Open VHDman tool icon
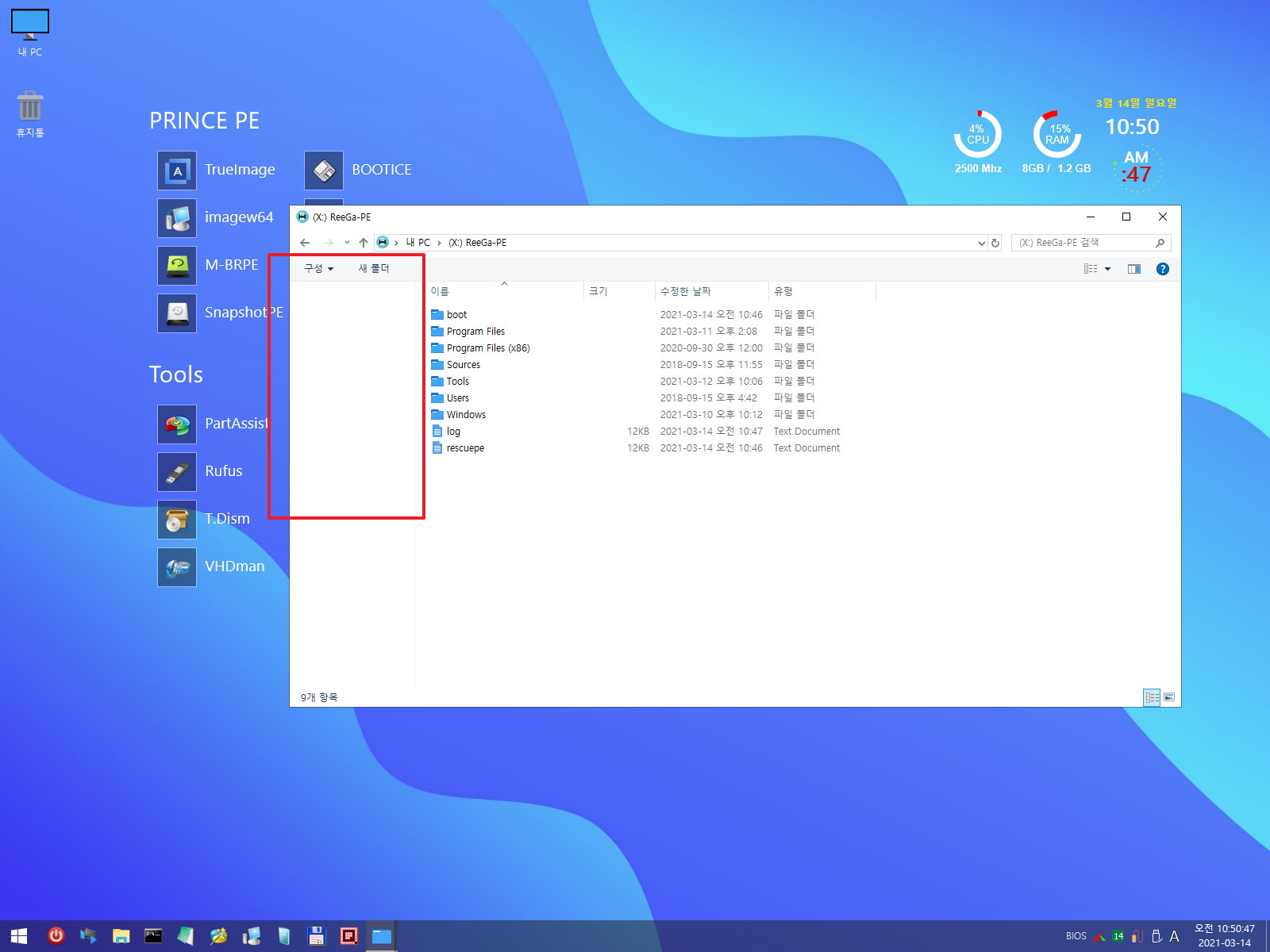The image size is (1270, 952). [176, 567]
